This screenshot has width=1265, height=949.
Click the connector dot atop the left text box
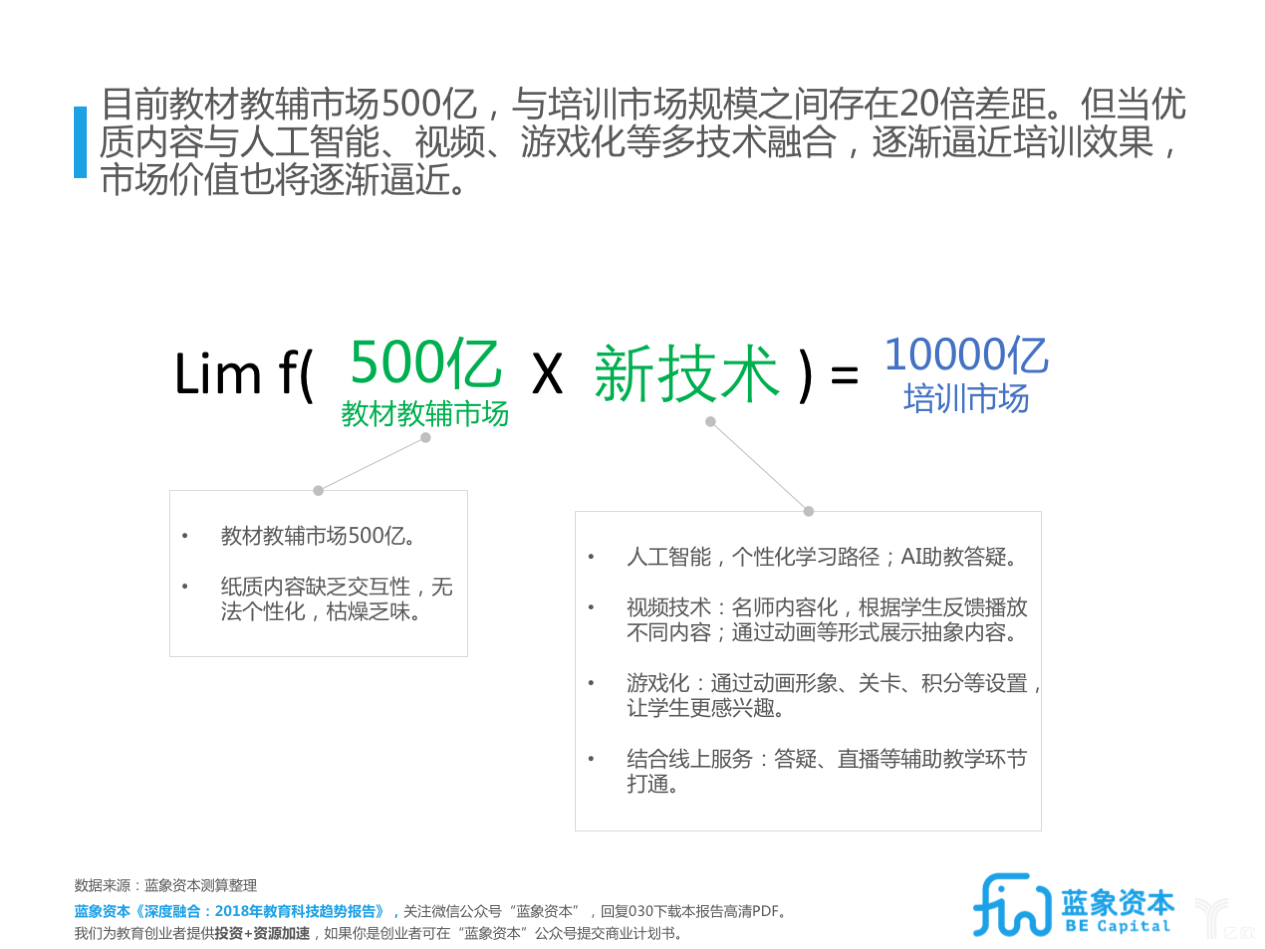(x=318, y=490)
